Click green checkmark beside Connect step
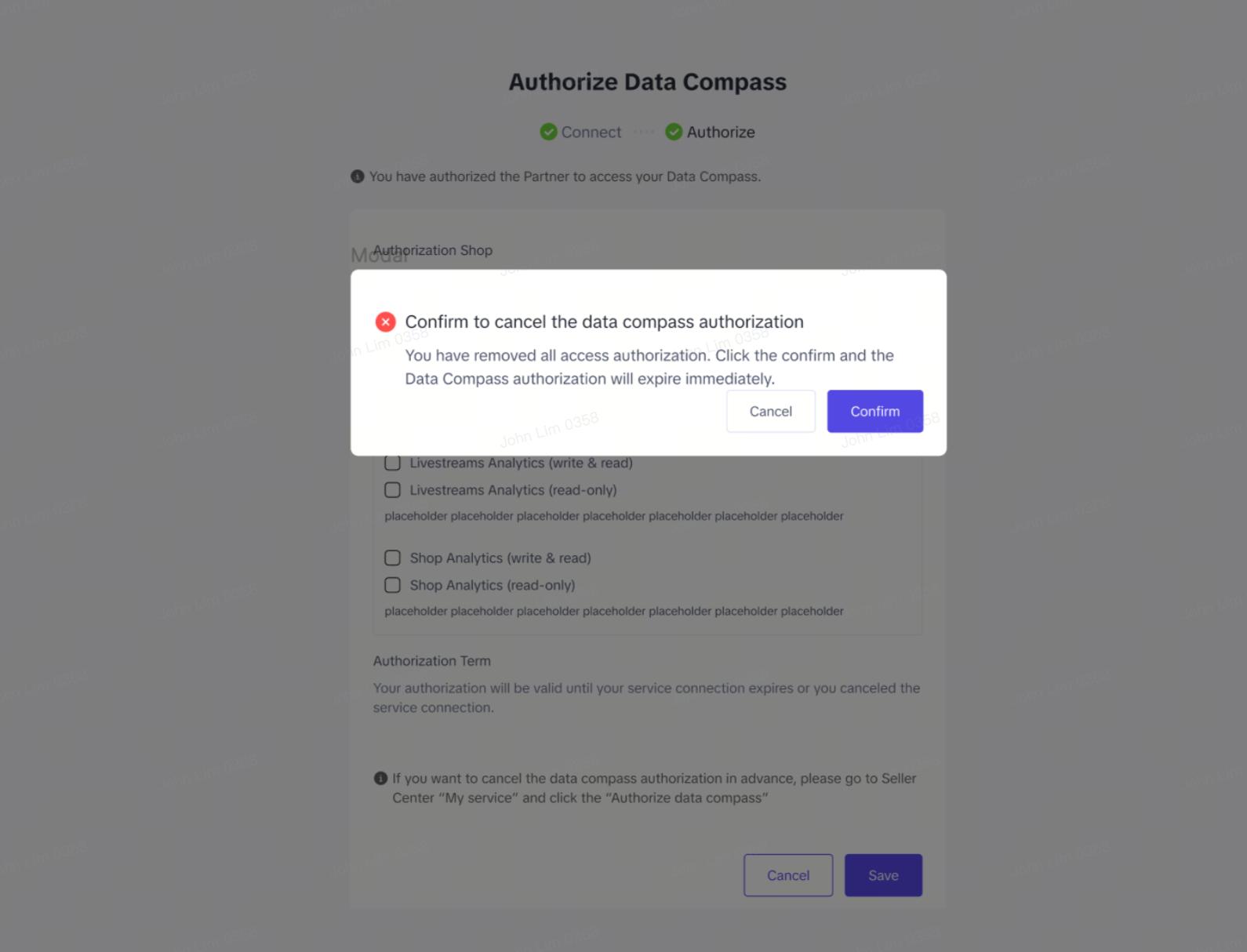The image size is (1247, 952). 548,132
